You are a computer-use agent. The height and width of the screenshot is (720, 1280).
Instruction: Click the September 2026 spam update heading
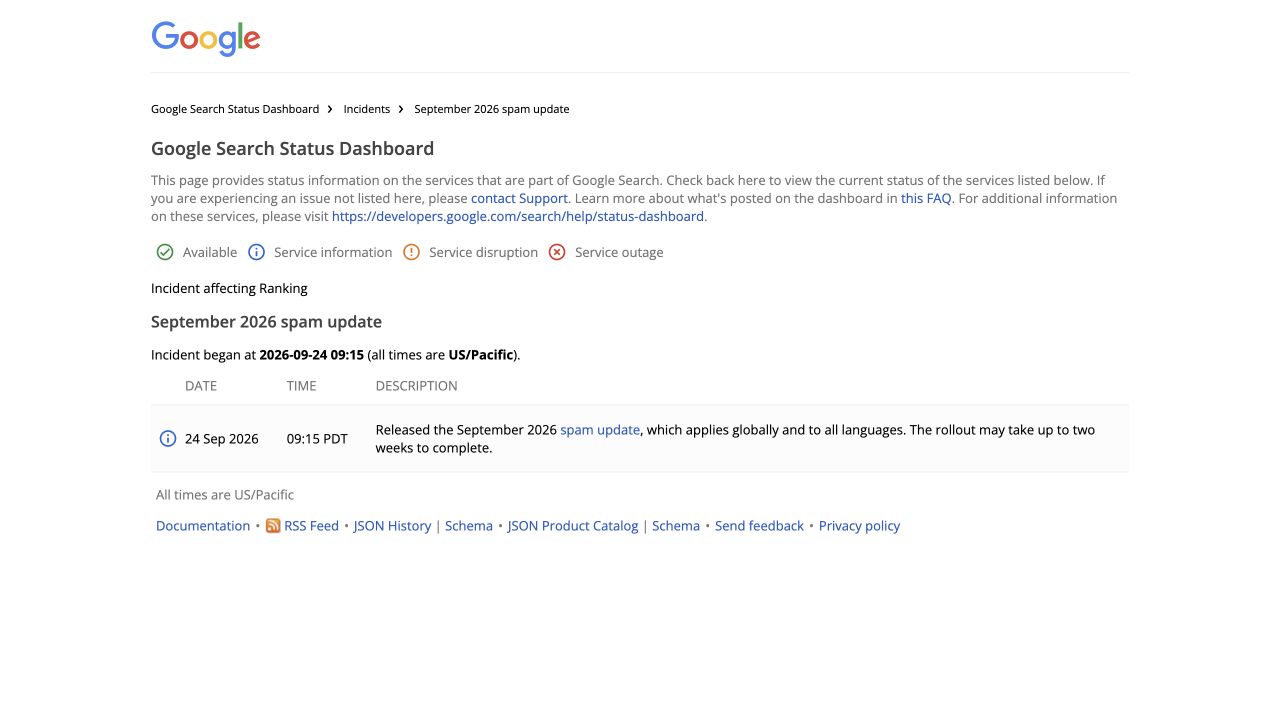(x=266, y=322)
